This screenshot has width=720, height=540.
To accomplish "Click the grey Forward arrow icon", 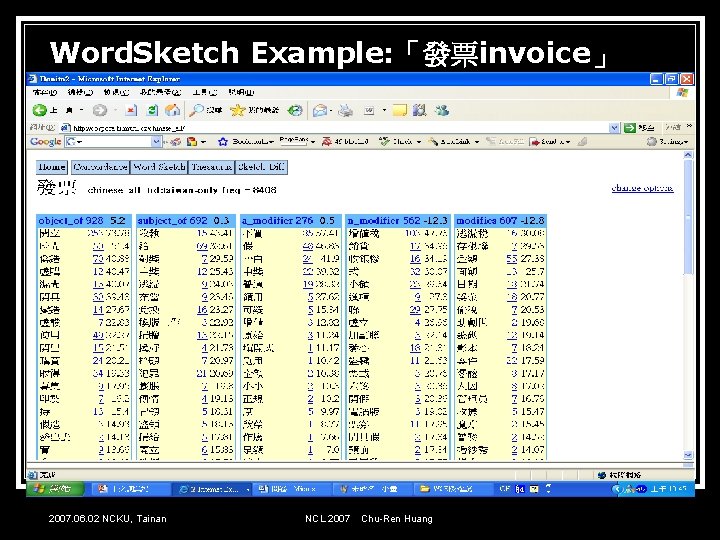I will pyautogui.click(x=100, y=110).
